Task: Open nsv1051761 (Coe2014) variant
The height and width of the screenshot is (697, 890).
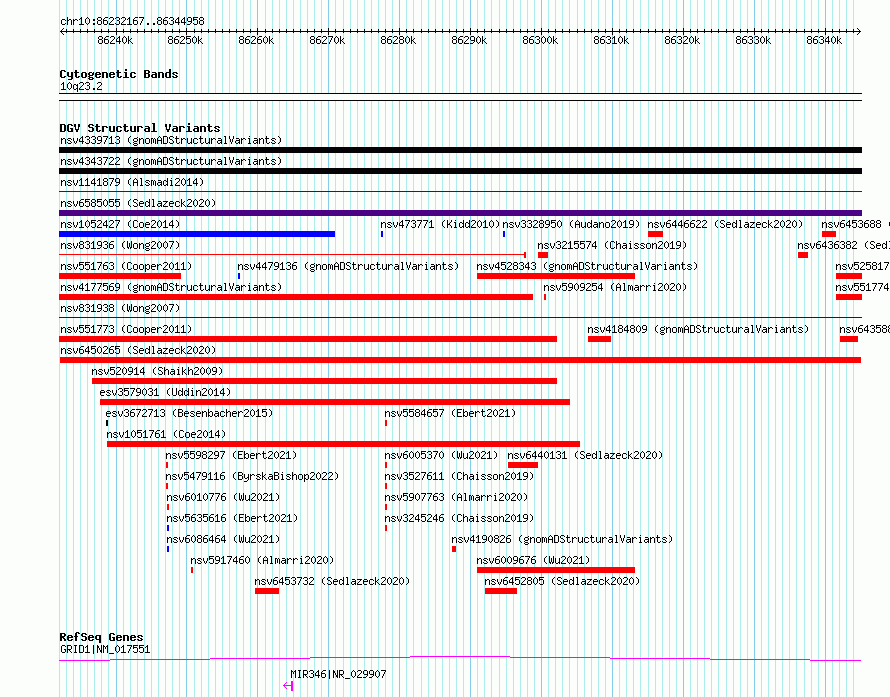Action: click(x=166, y=434)
